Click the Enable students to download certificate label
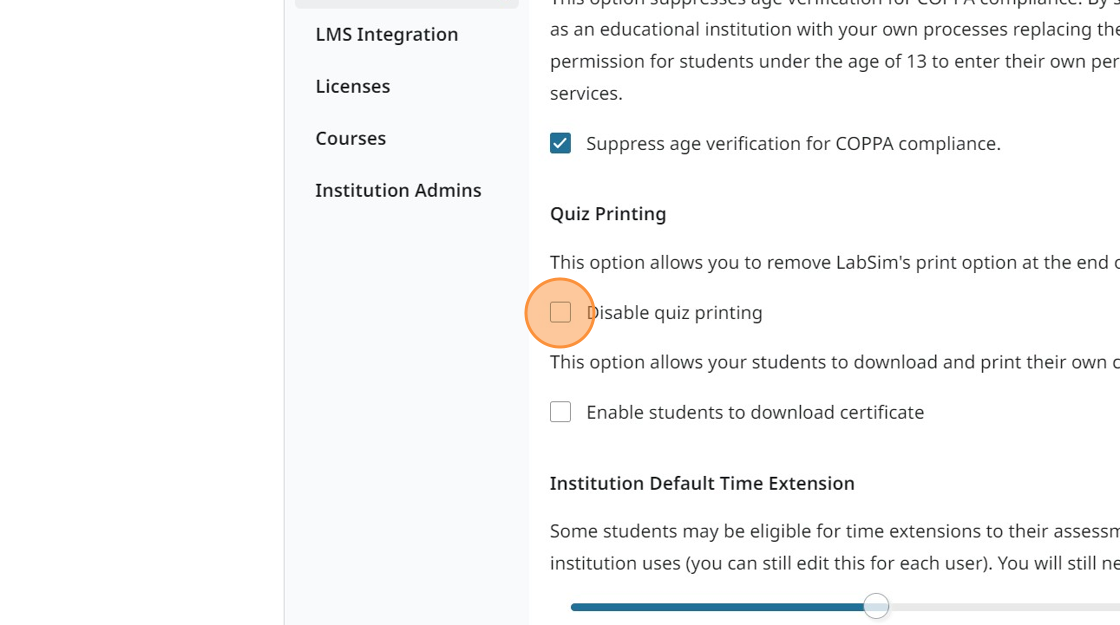The width and height of the screenshot is (1120, 625). click(755, 411)
